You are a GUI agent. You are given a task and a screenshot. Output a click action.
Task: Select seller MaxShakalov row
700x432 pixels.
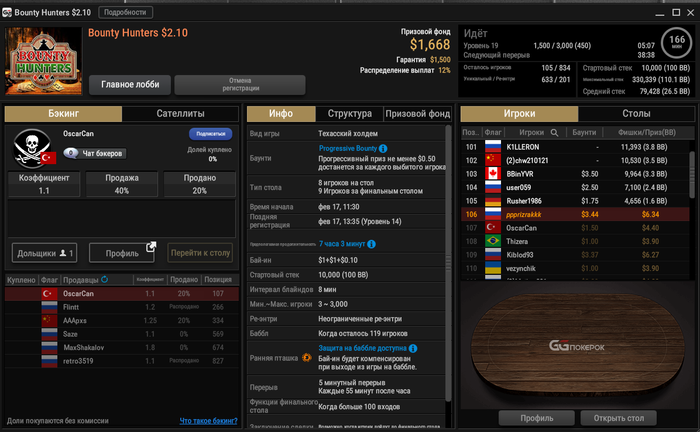point(122,347)
